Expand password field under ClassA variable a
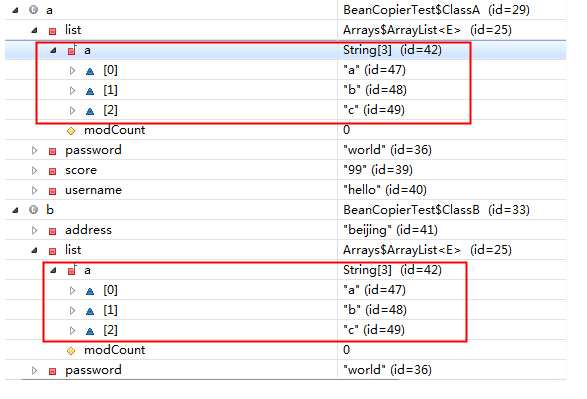 click(34, 150)
